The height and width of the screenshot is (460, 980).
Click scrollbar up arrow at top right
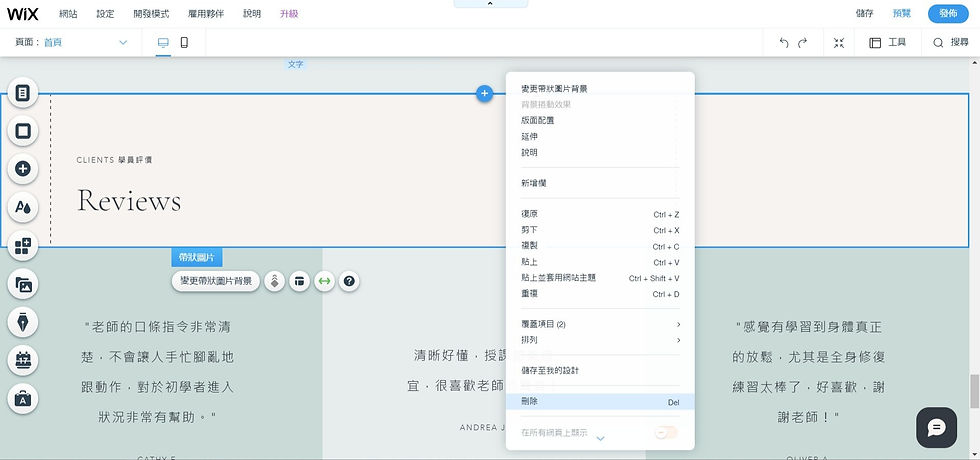tap(974, 63)
